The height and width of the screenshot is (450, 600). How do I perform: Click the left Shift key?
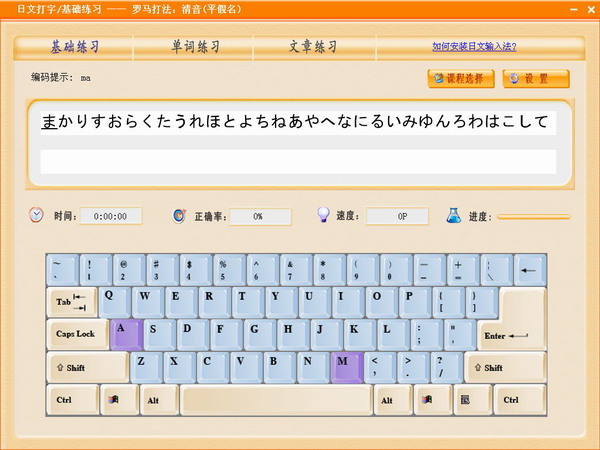[x=88, y=368]
